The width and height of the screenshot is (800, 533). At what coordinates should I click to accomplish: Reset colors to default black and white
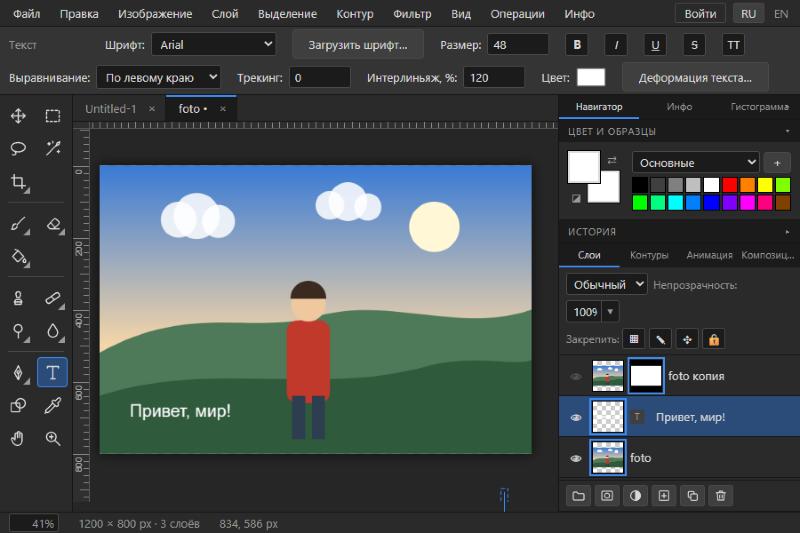click(x=576, y=198)
